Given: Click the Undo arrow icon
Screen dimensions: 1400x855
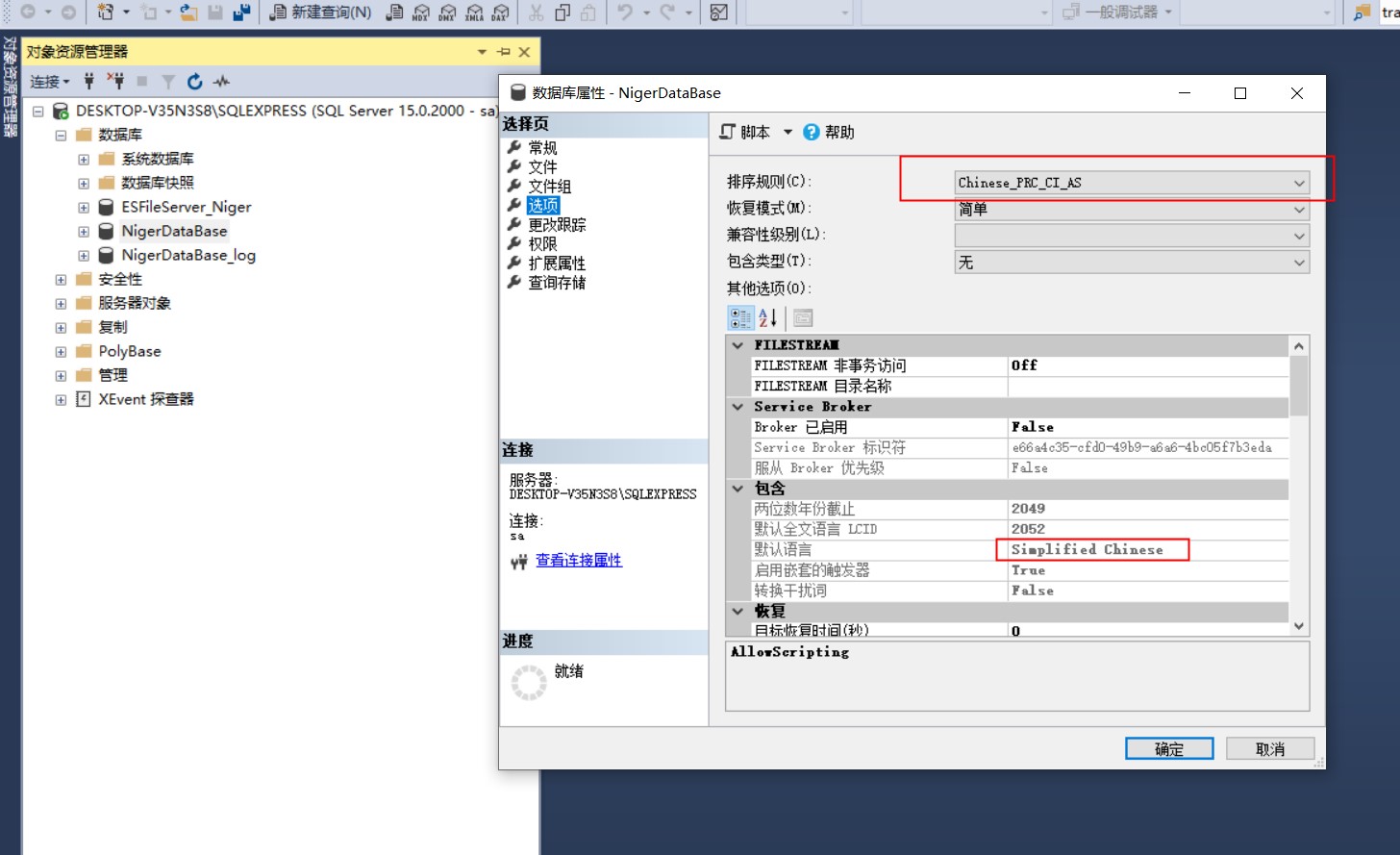Looking at the screenshot, I should 625,12.
